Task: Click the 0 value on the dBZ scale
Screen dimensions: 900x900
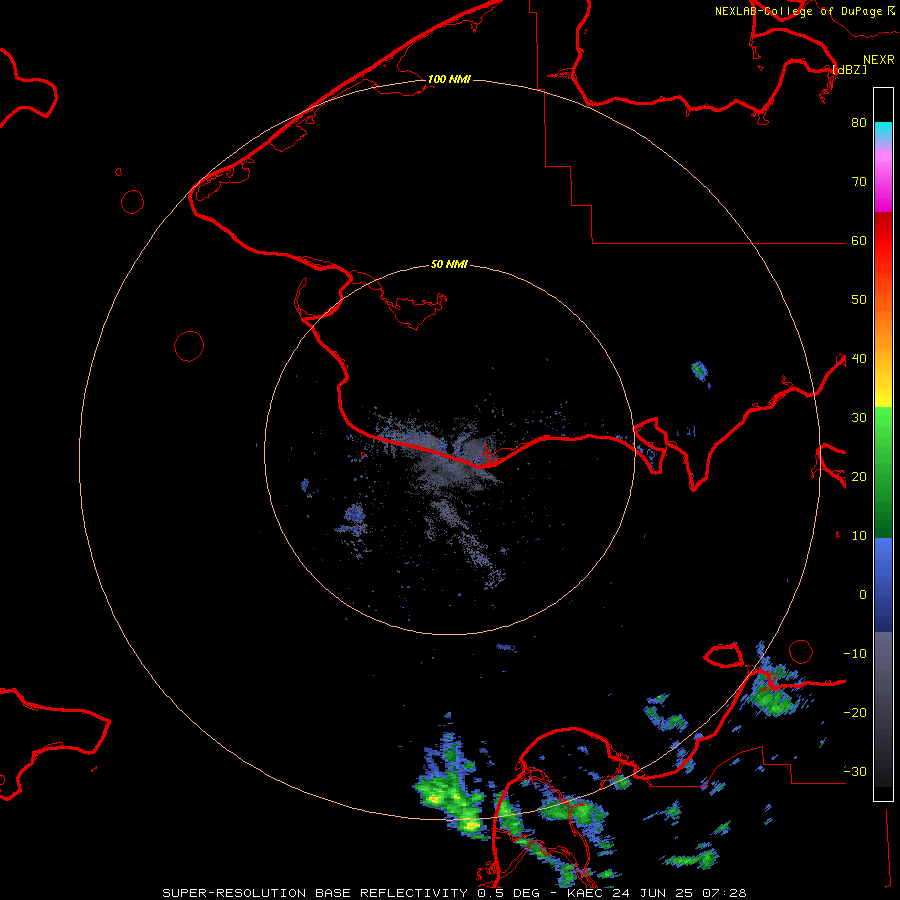Action: coord(863,595)
